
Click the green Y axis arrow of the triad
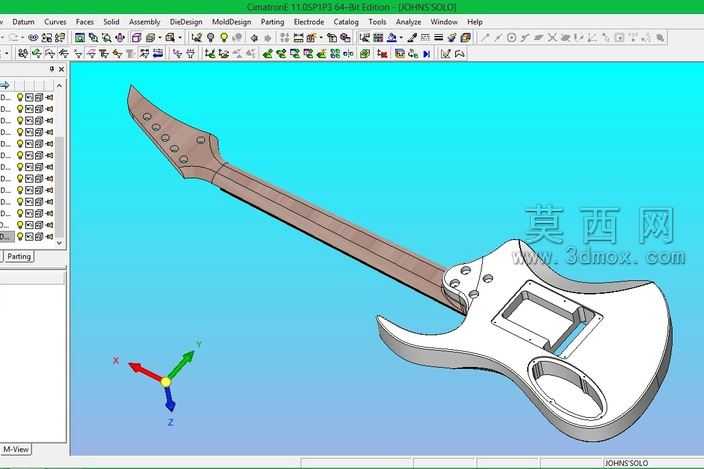click(182, 364)
